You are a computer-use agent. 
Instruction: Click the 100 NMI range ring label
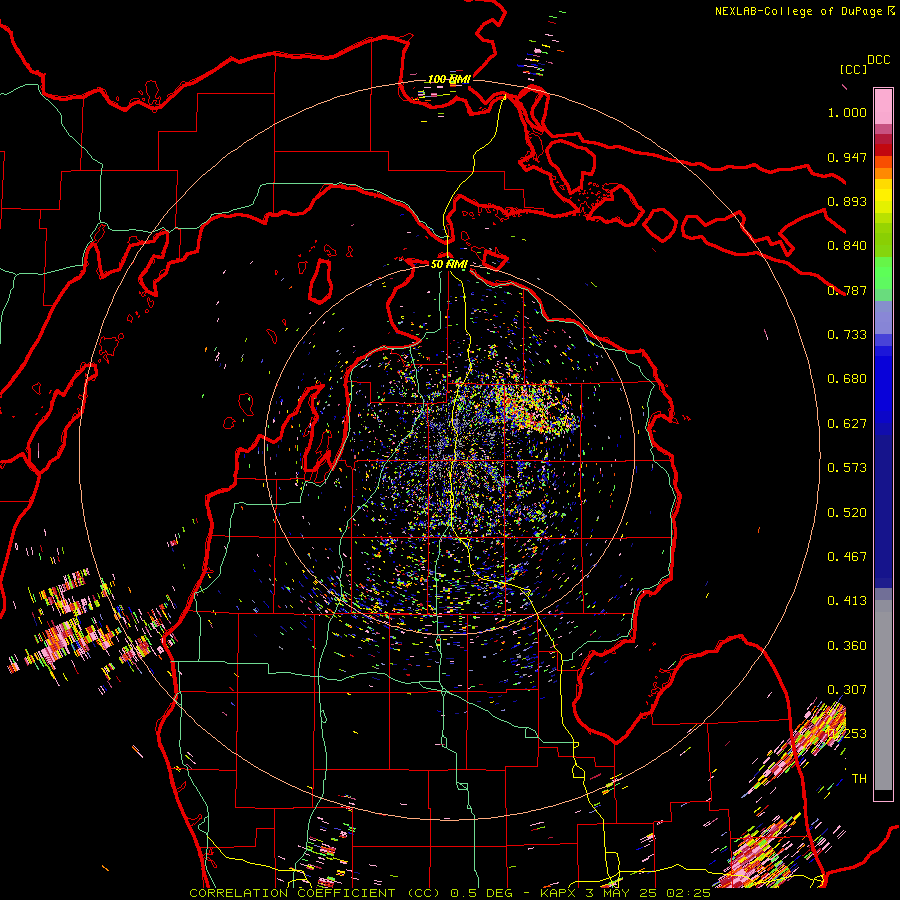click(449, 79)
